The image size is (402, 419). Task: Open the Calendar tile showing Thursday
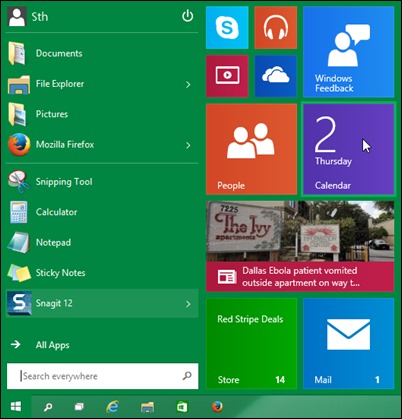348,149
